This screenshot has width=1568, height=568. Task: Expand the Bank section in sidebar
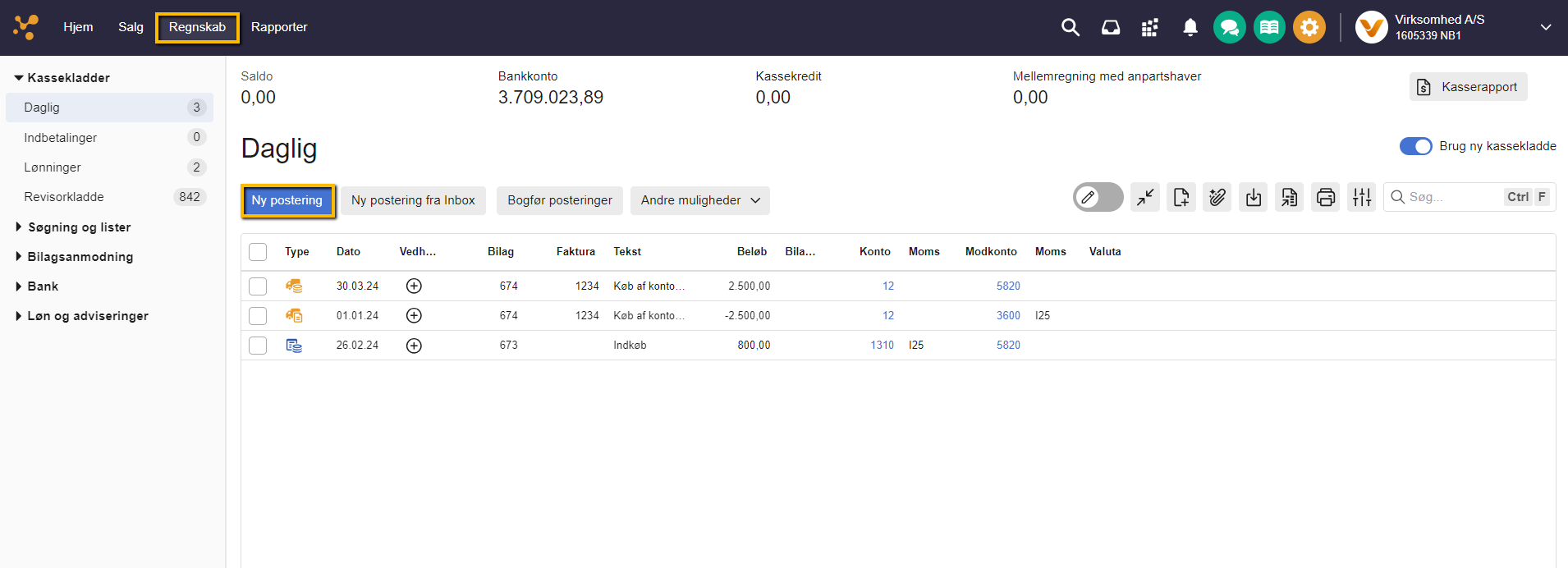[43, 286]
